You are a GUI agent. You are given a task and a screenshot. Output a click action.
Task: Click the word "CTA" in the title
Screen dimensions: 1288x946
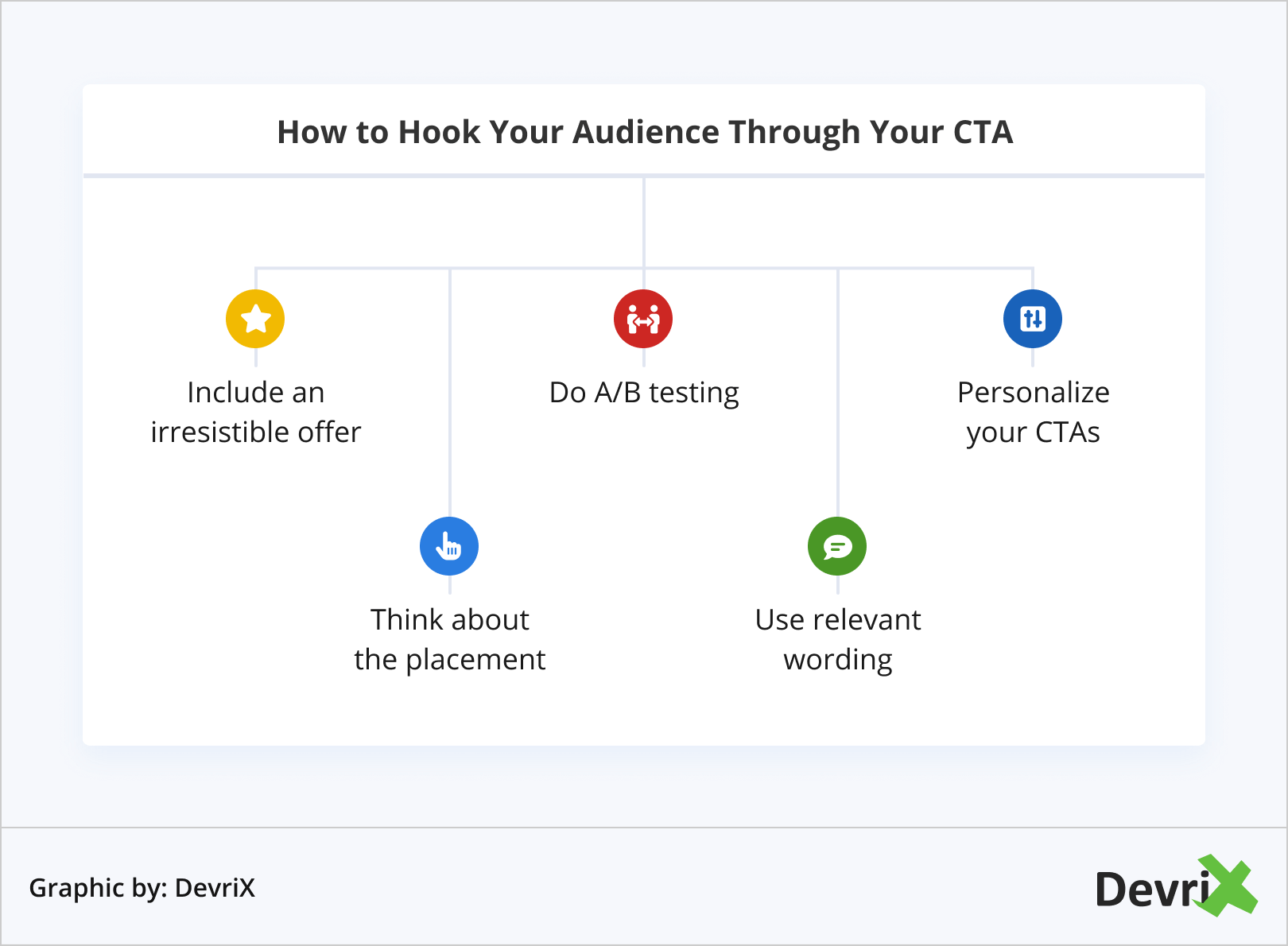point(983,132)
